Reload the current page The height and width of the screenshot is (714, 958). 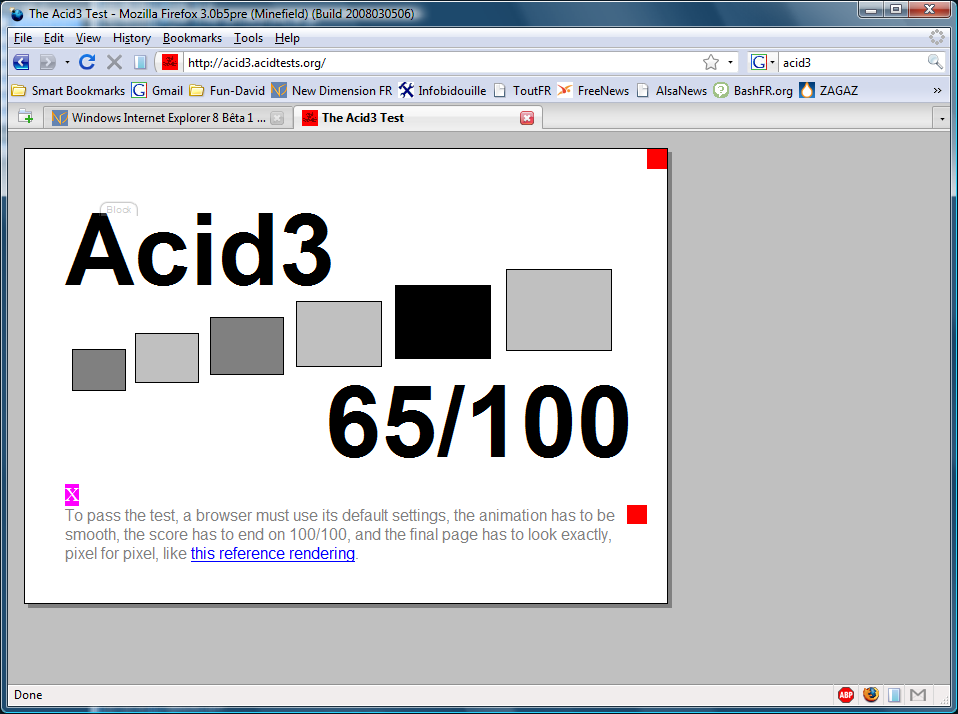pos(87,62)
